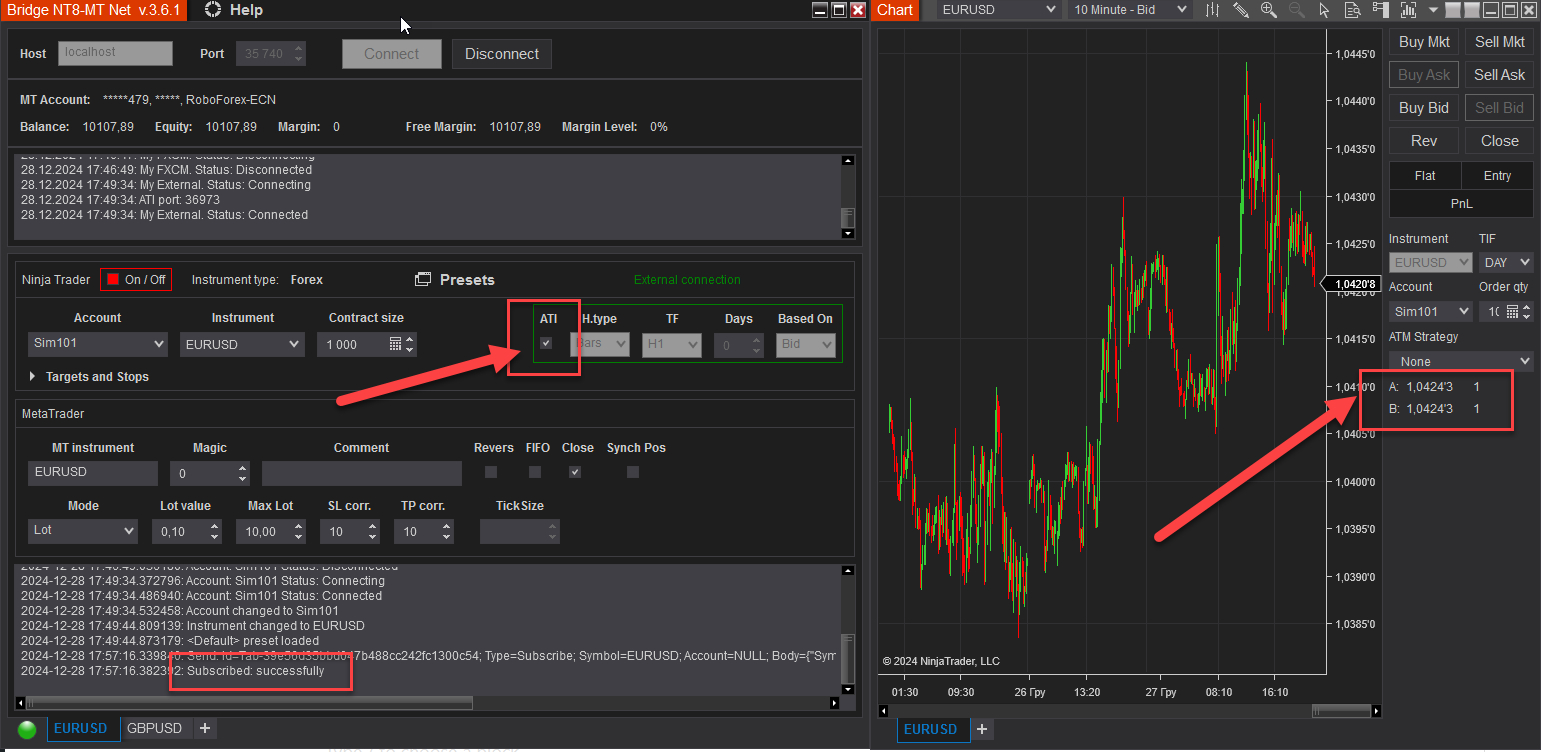
Task: Click the Help icon in title bar
Action: 213,10
